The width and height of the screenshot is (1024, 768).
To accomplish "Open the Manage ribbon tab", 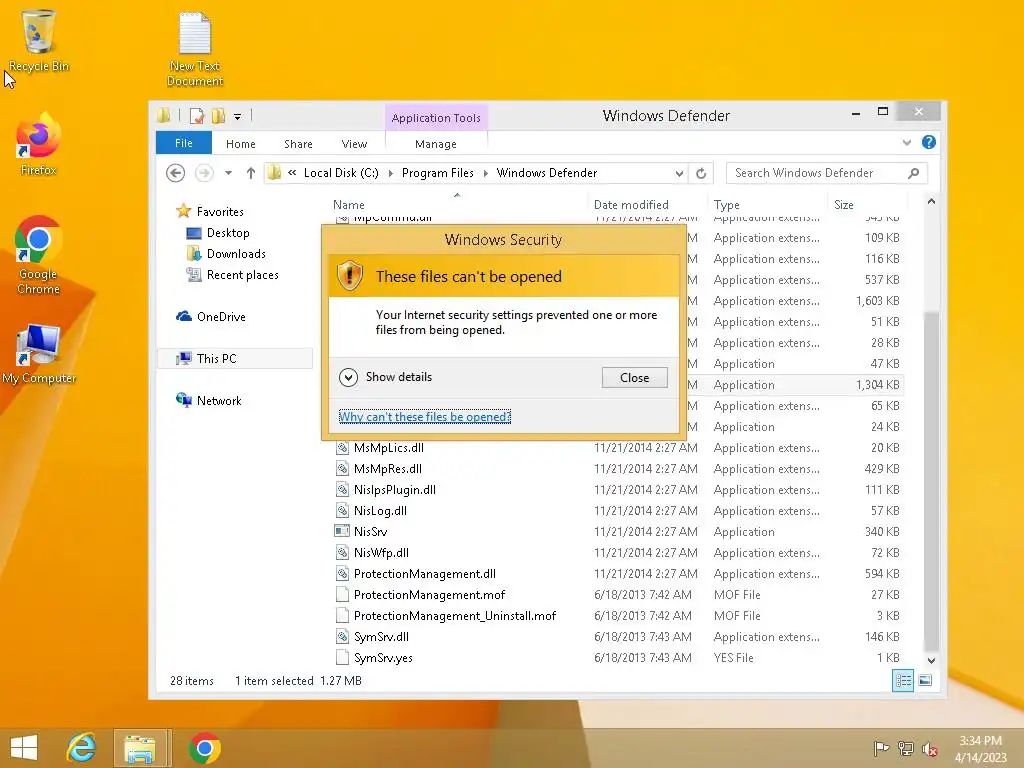I will (x=436, y=144).
